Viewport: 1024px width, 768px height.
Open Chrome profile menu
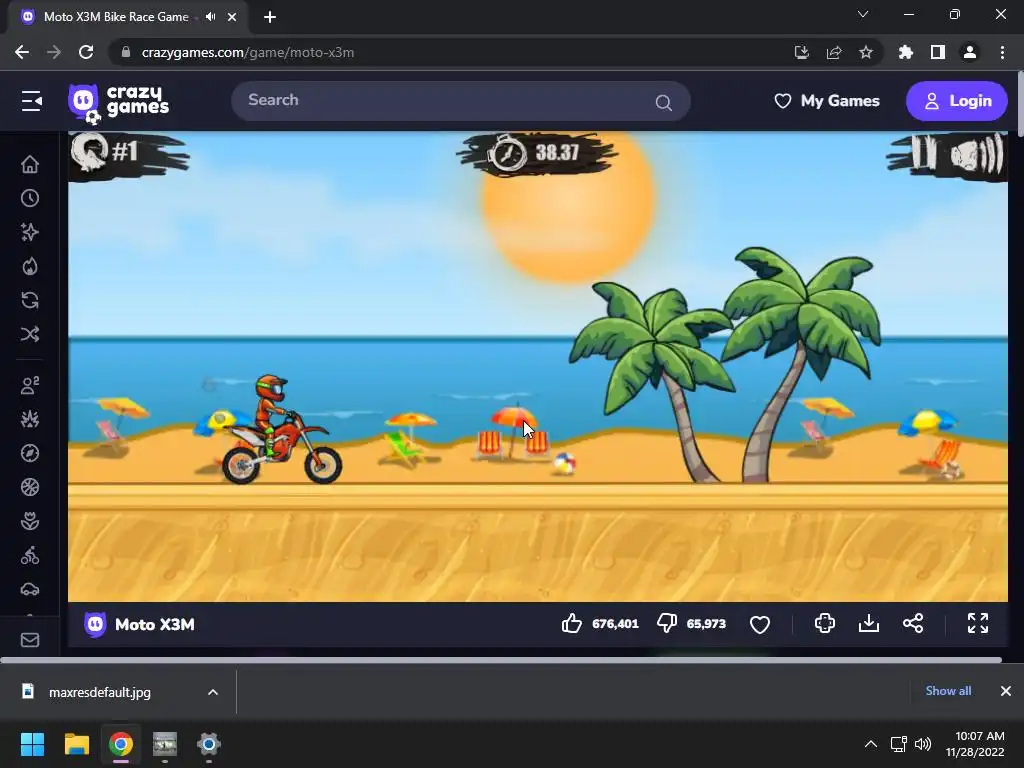coord(970,52)
